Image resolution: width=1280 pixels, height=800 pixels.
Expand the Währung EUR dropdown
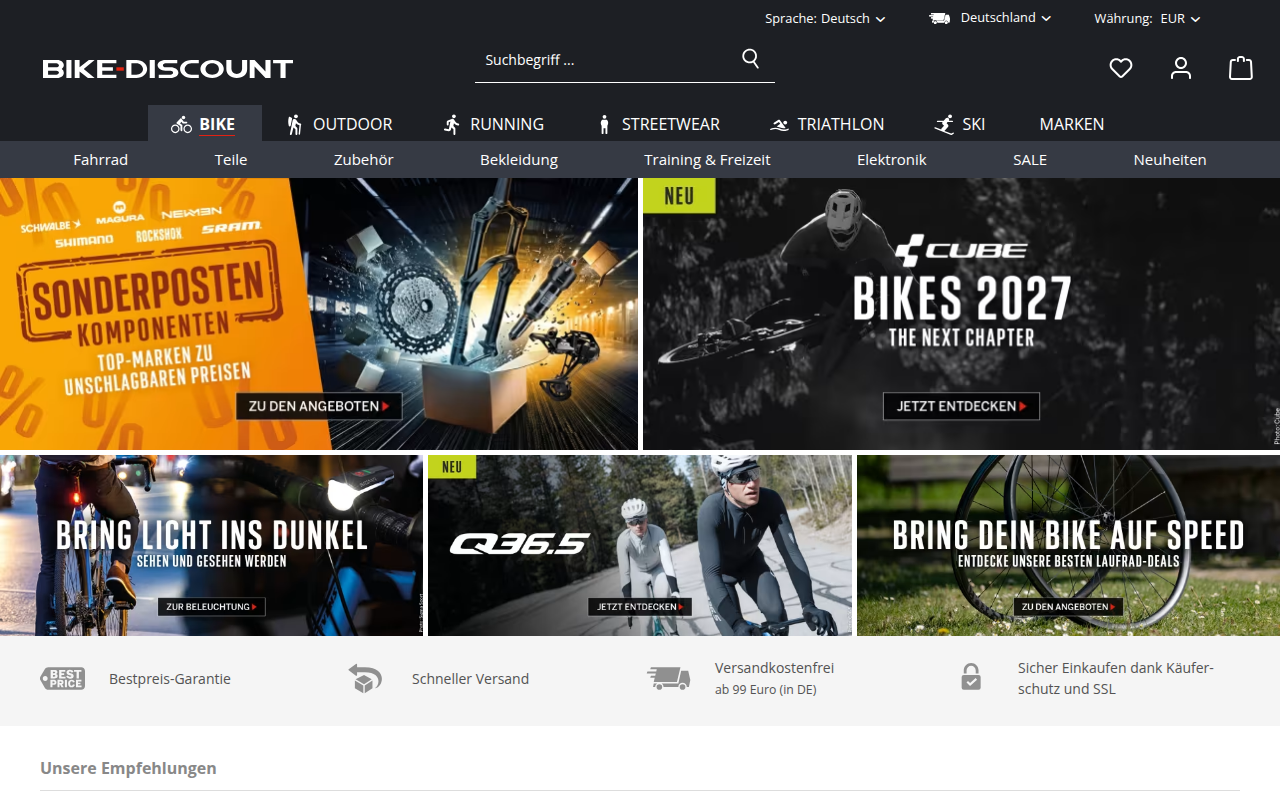[1147, 18]
